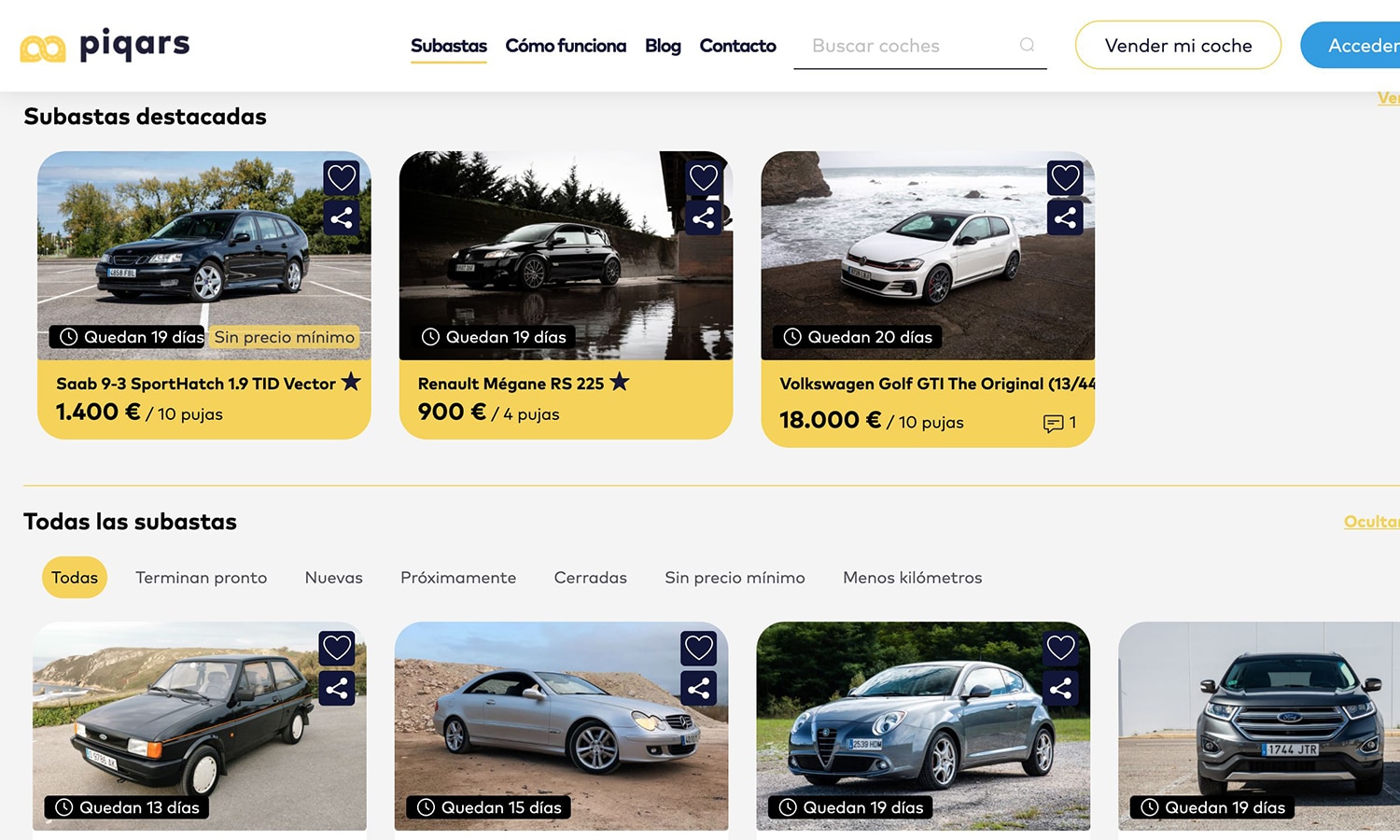Select the Todas filter tab
Image resolution: width=1400 pixels, height=840 pixels.
(x=75, y=578)
